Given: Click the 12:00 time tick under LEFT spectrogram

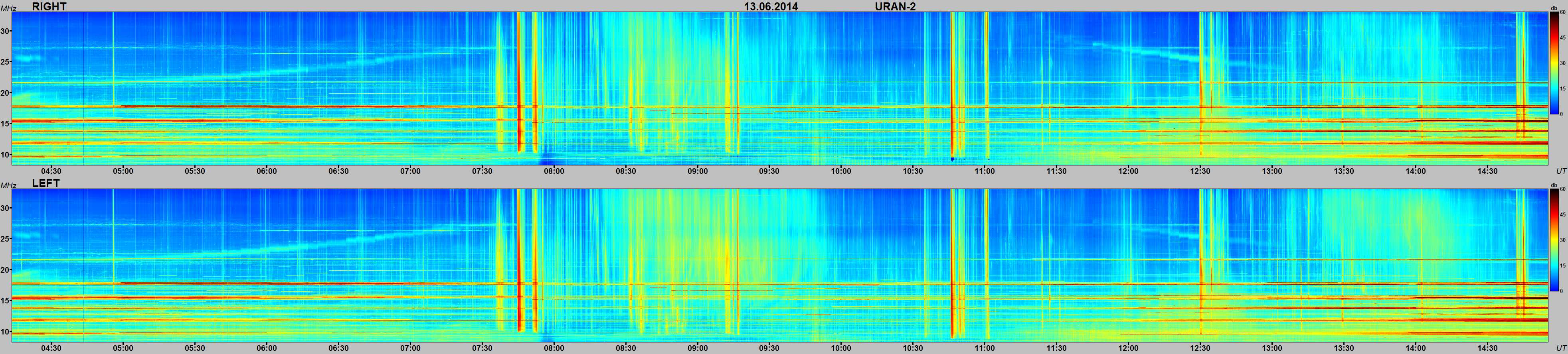Looking at the screenshot, I should point(1129,348).
